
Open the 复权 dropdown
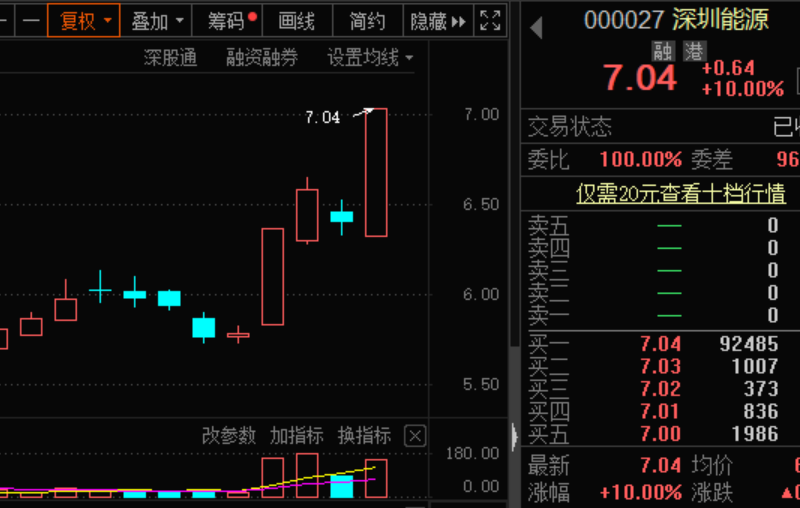(84, 20)
